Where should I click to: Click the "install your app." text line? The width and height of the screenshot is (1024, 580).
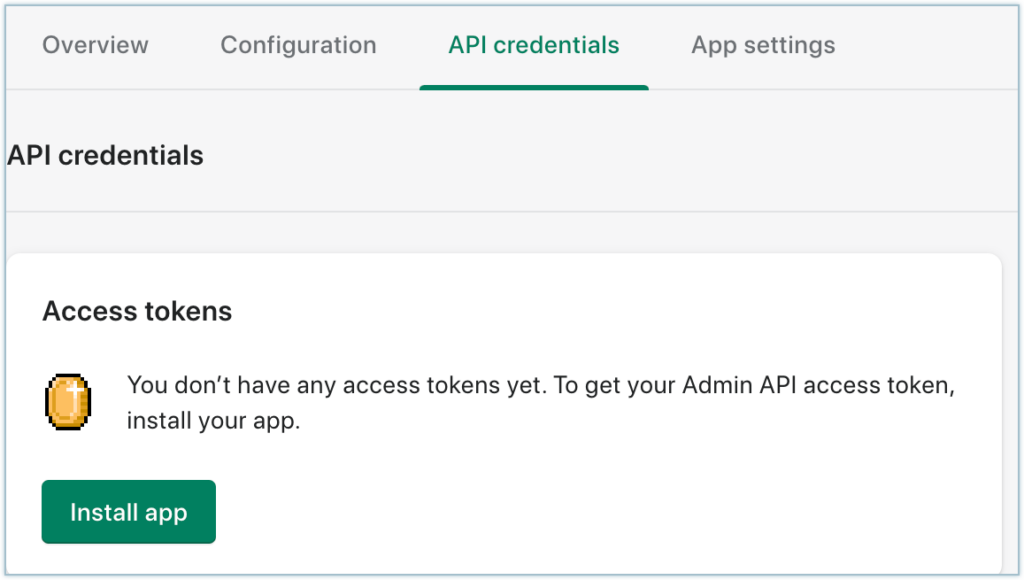tap(213, 421)
